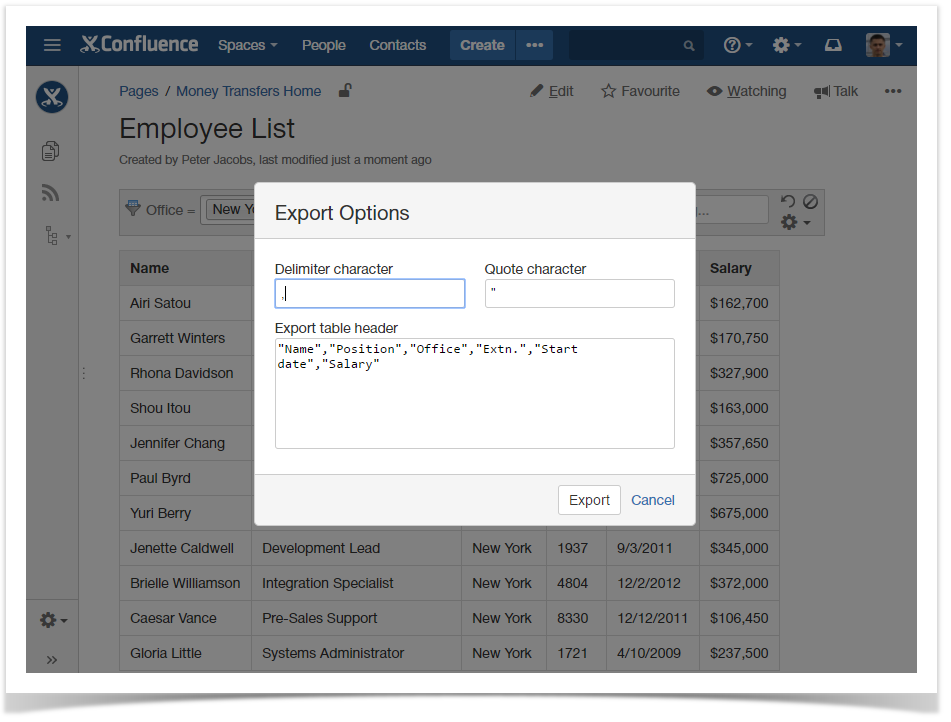
Task: Click the Export button
Action: pyautogui.click(x=588, y=500)
